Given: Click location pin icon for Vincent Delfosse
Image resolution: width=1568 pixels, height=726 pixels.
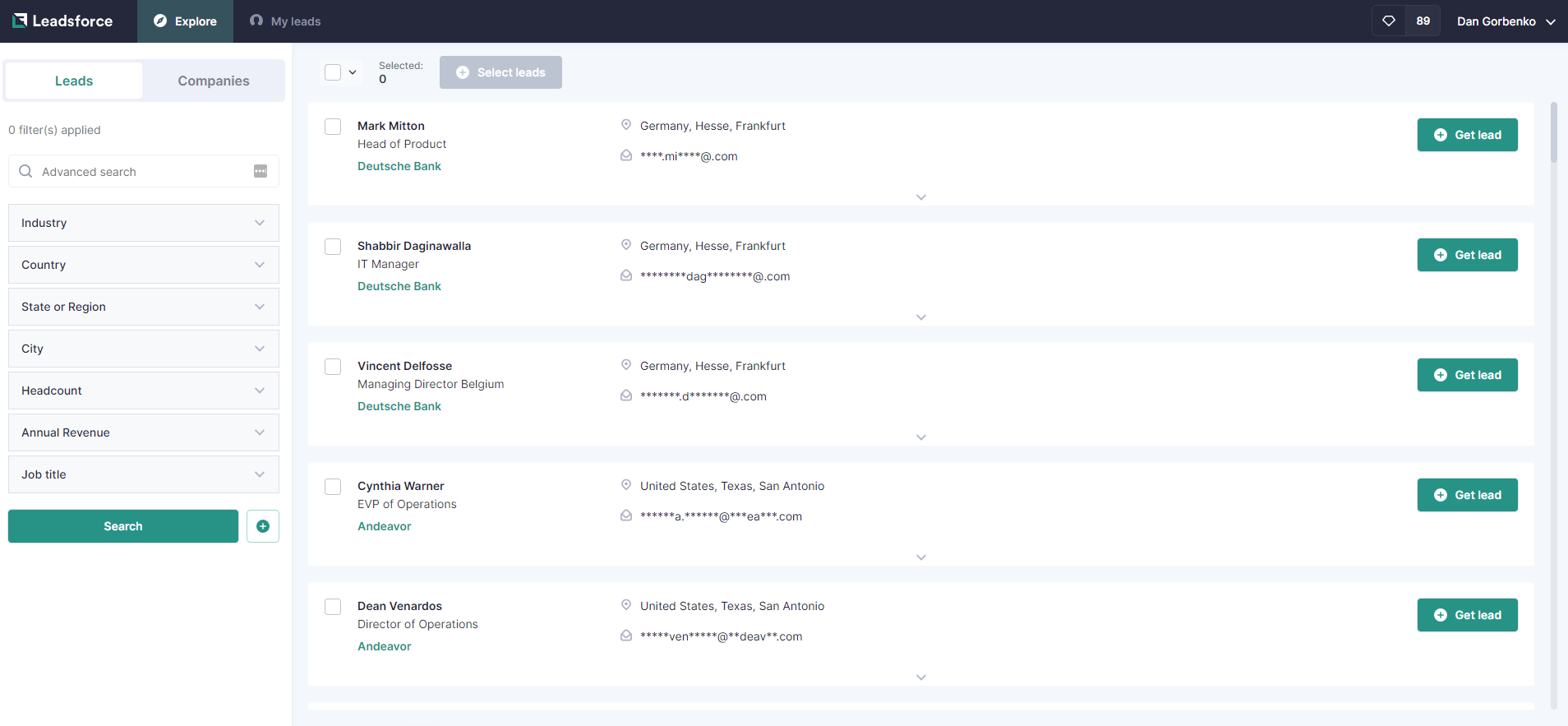Looking at the screenshot, I should coord(626,365).
